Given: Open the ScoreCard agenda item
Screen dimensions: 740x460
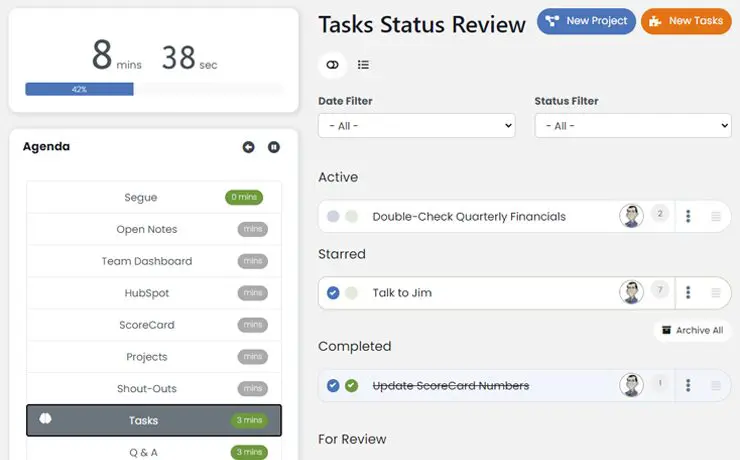Looking at the screenshot, I should point(154,325).
